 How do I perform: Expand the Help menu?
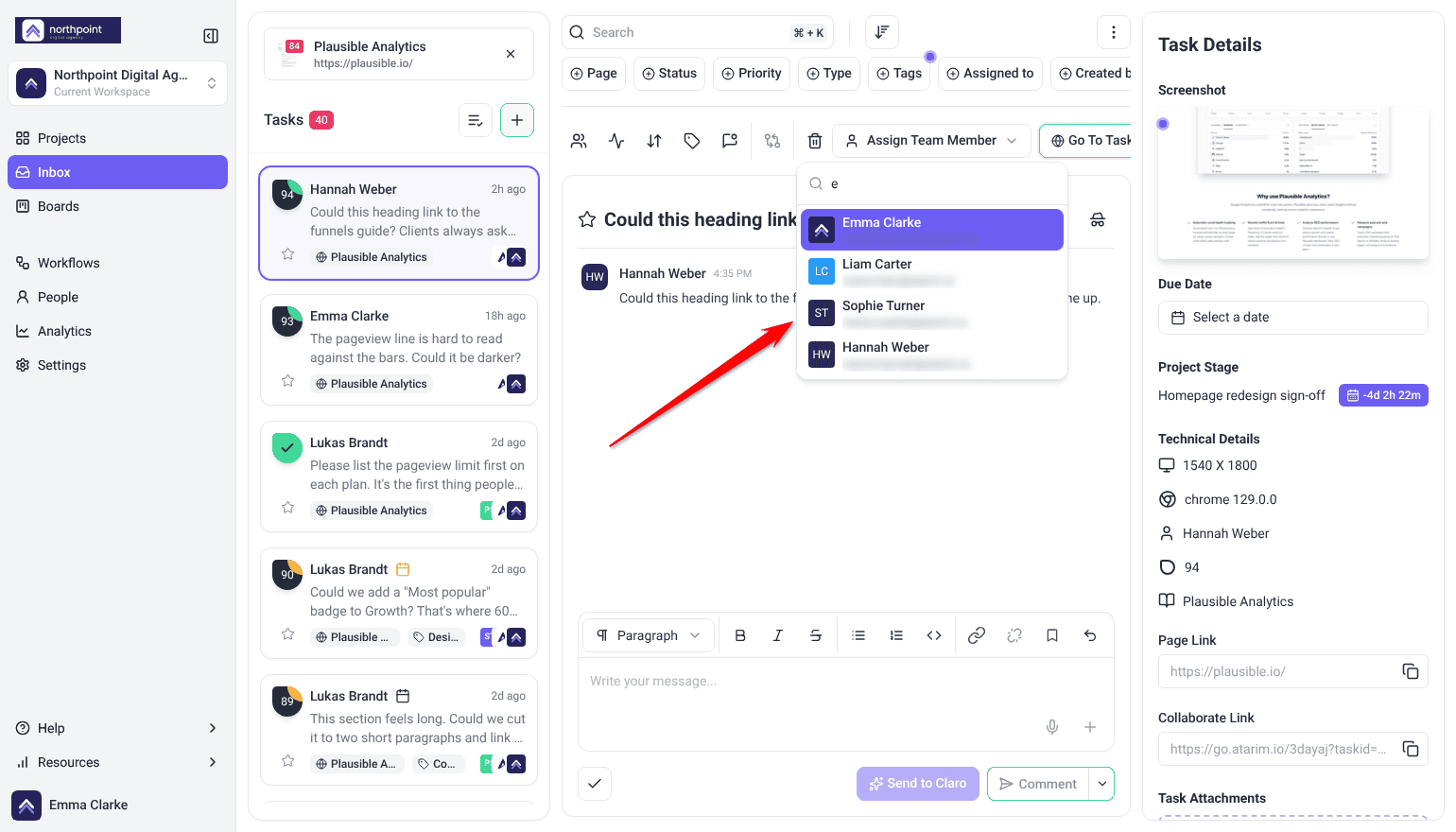coord(117,728)
